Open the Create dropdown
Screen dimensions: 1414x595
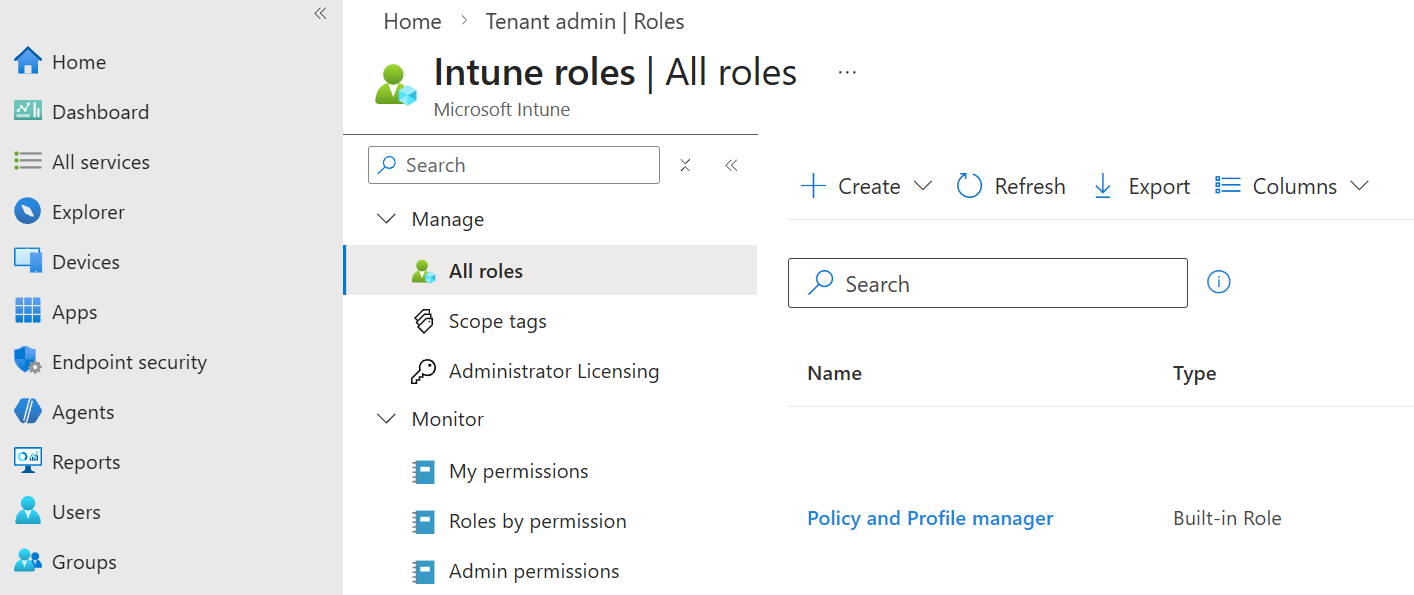(866, 185)
